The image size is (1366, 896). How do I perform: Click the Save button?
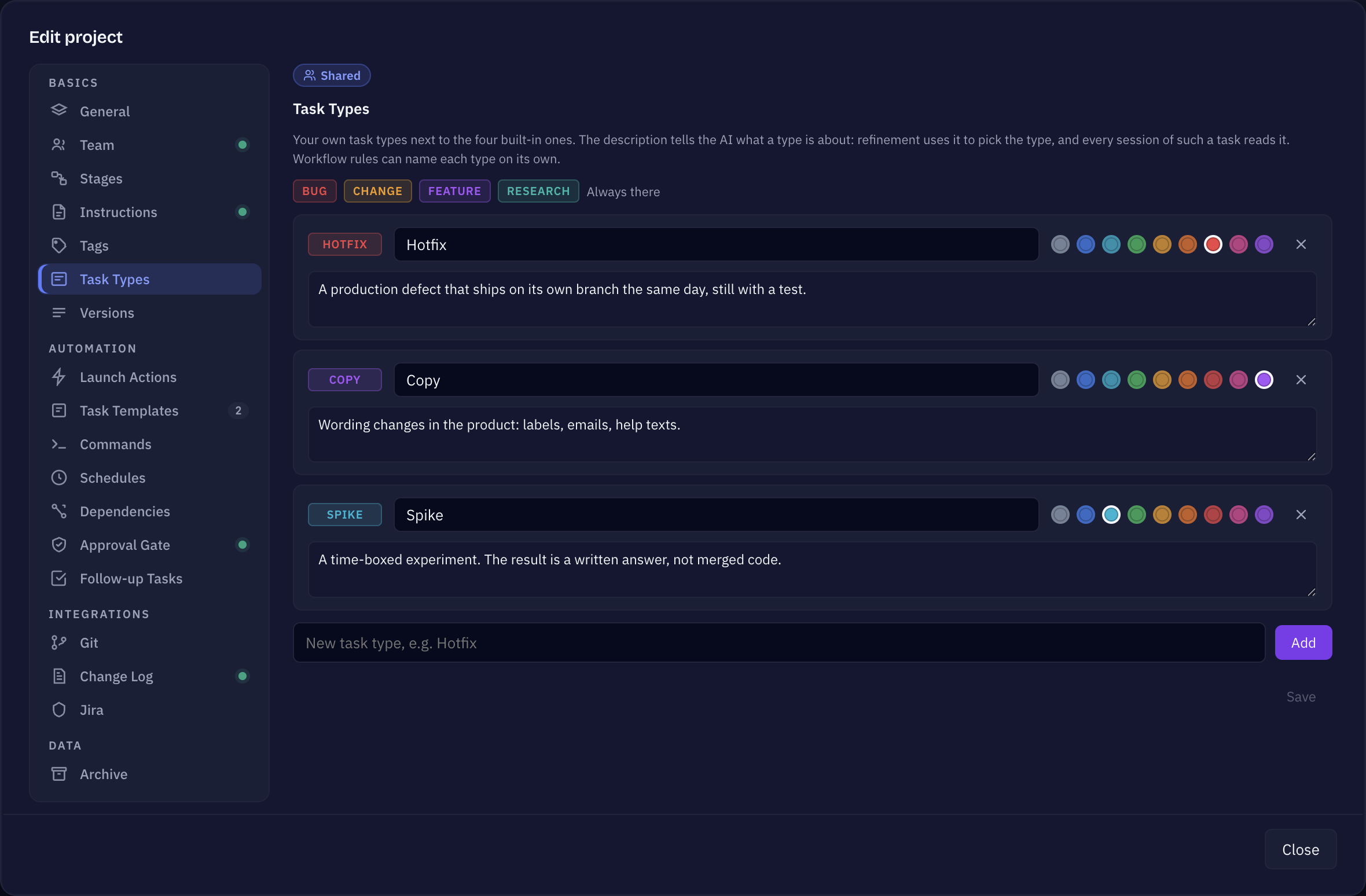(1301, 697)
